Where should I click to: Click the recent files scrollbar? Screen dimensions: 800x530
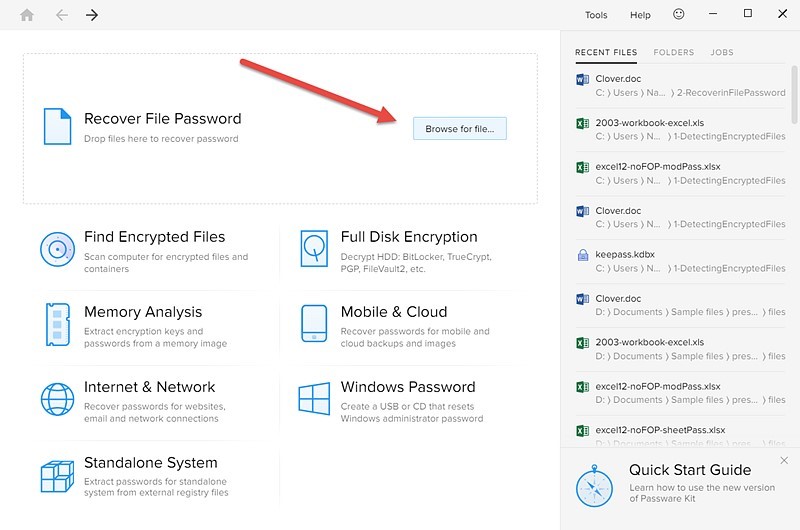[x=794, y=95]
